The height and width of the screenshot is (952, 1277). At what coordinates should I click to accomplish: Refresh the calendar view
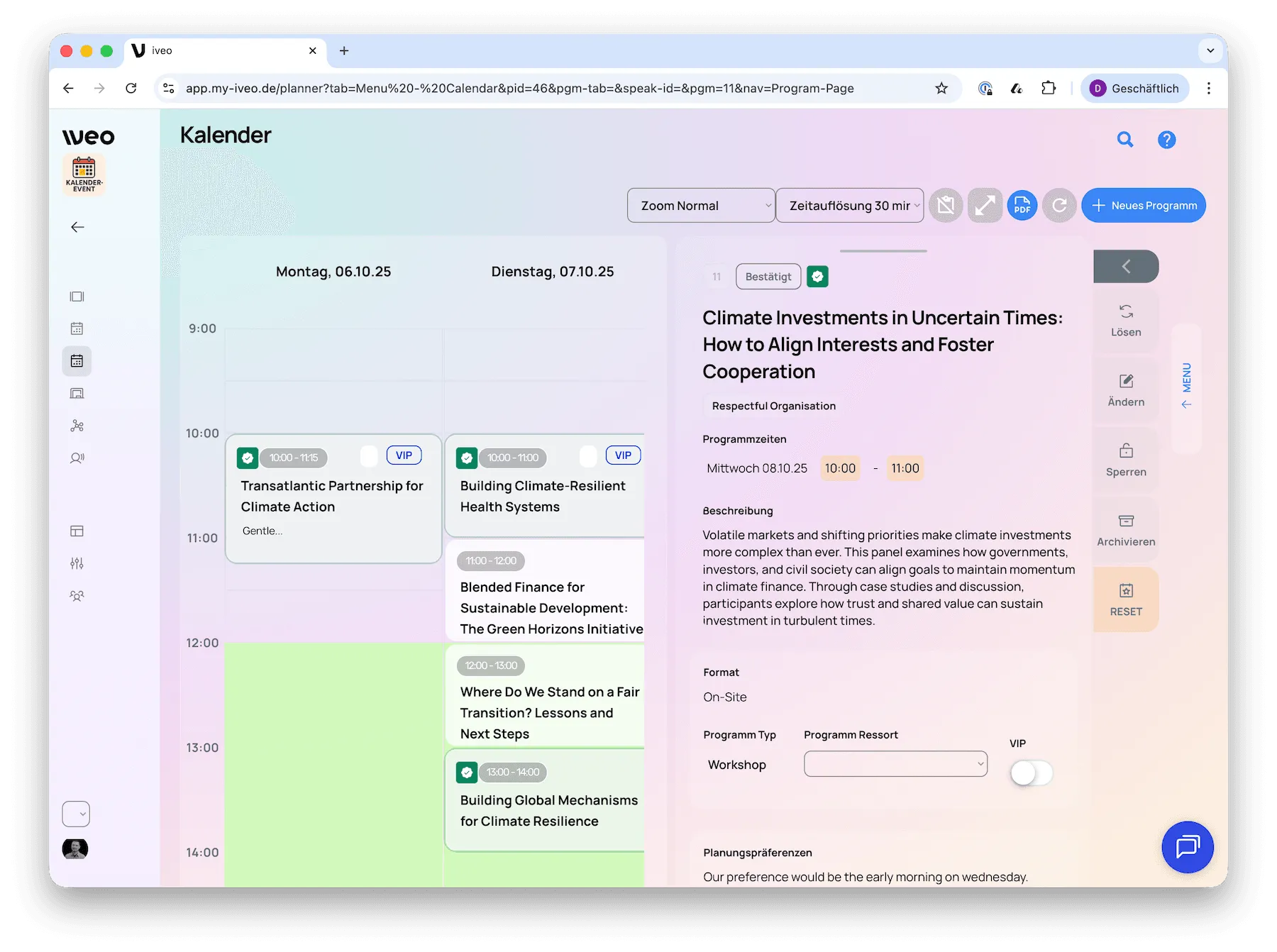[x=1059, y=205]
